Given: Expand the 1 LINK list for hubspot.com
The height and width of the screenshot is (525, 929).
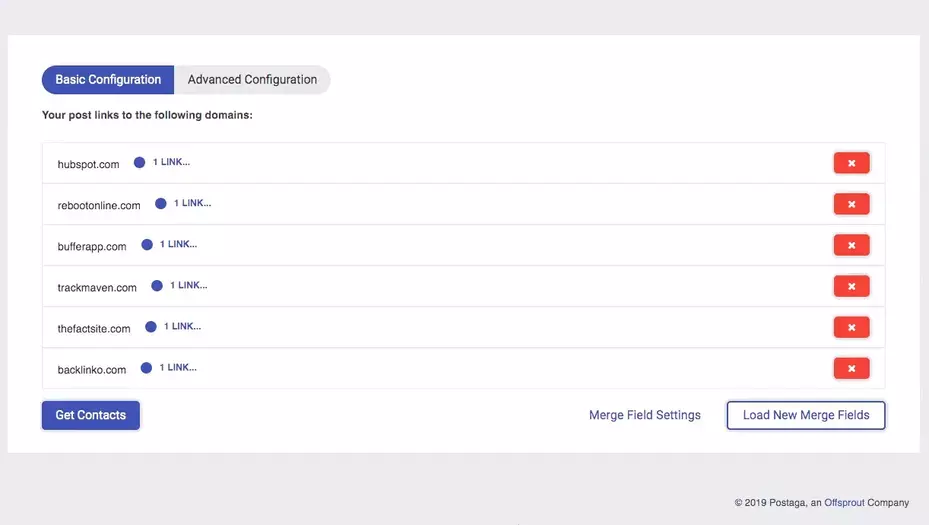Looking at the screenshot, I should point(171,162).
